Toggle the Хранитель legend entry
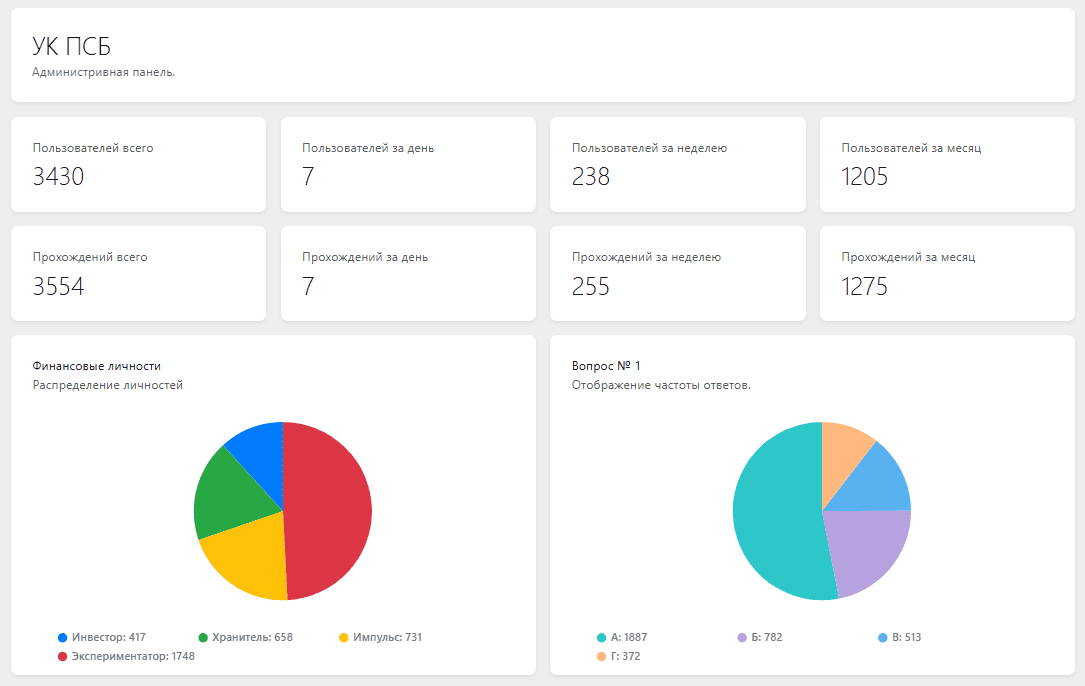The image size is (1085, 686). pyautogui.click(x=246, y=637)
